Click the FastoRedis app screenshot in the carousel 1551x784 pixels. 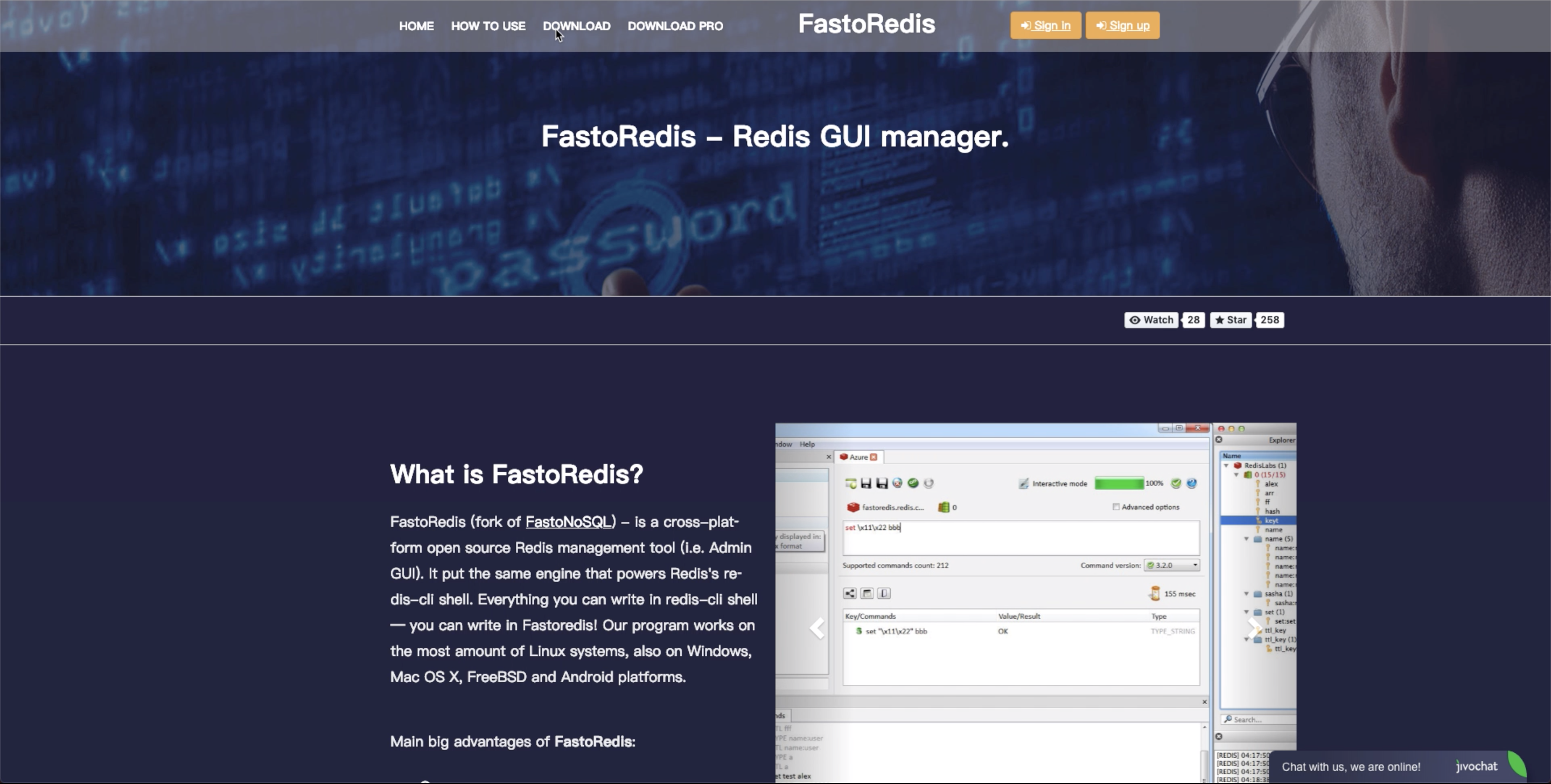1036,602
